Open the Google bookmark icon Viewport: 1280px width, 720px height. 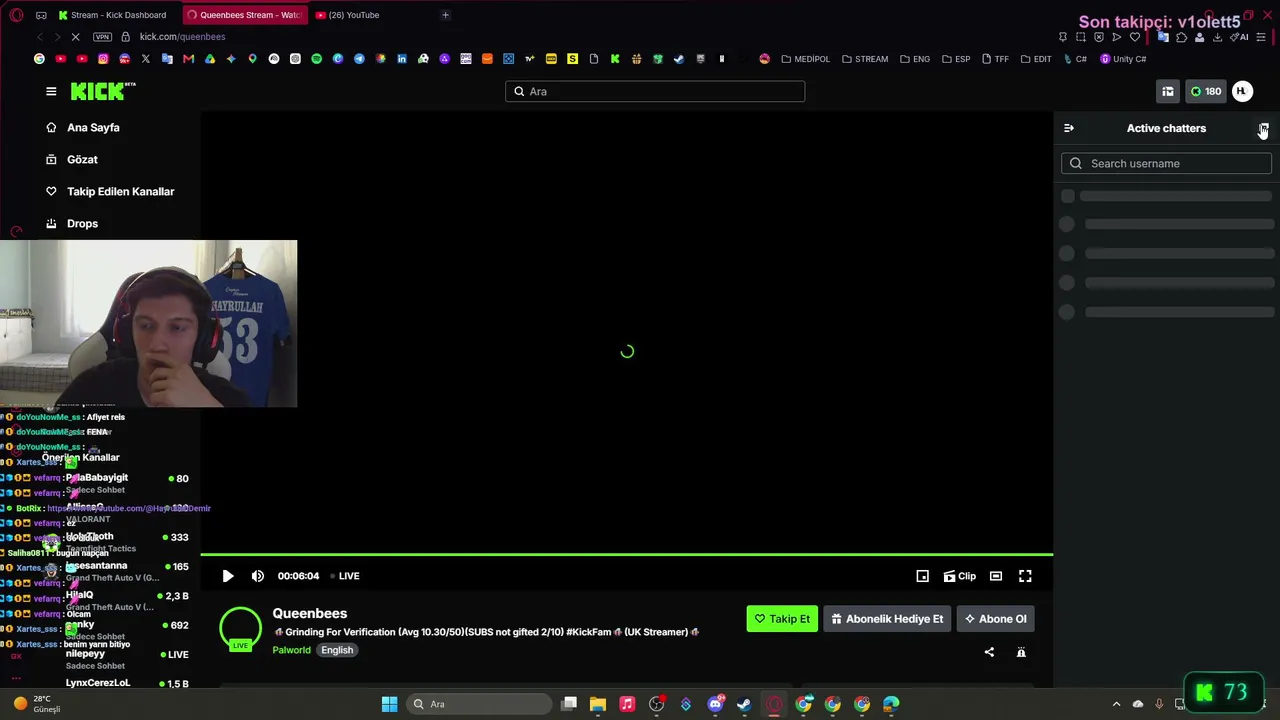[39, 59]
